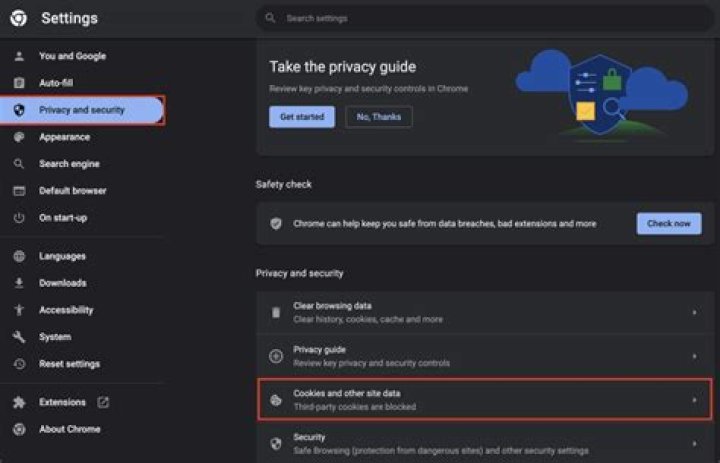Click the Settings page title
This screenshot has height=463, width=720.
[69, 18]
